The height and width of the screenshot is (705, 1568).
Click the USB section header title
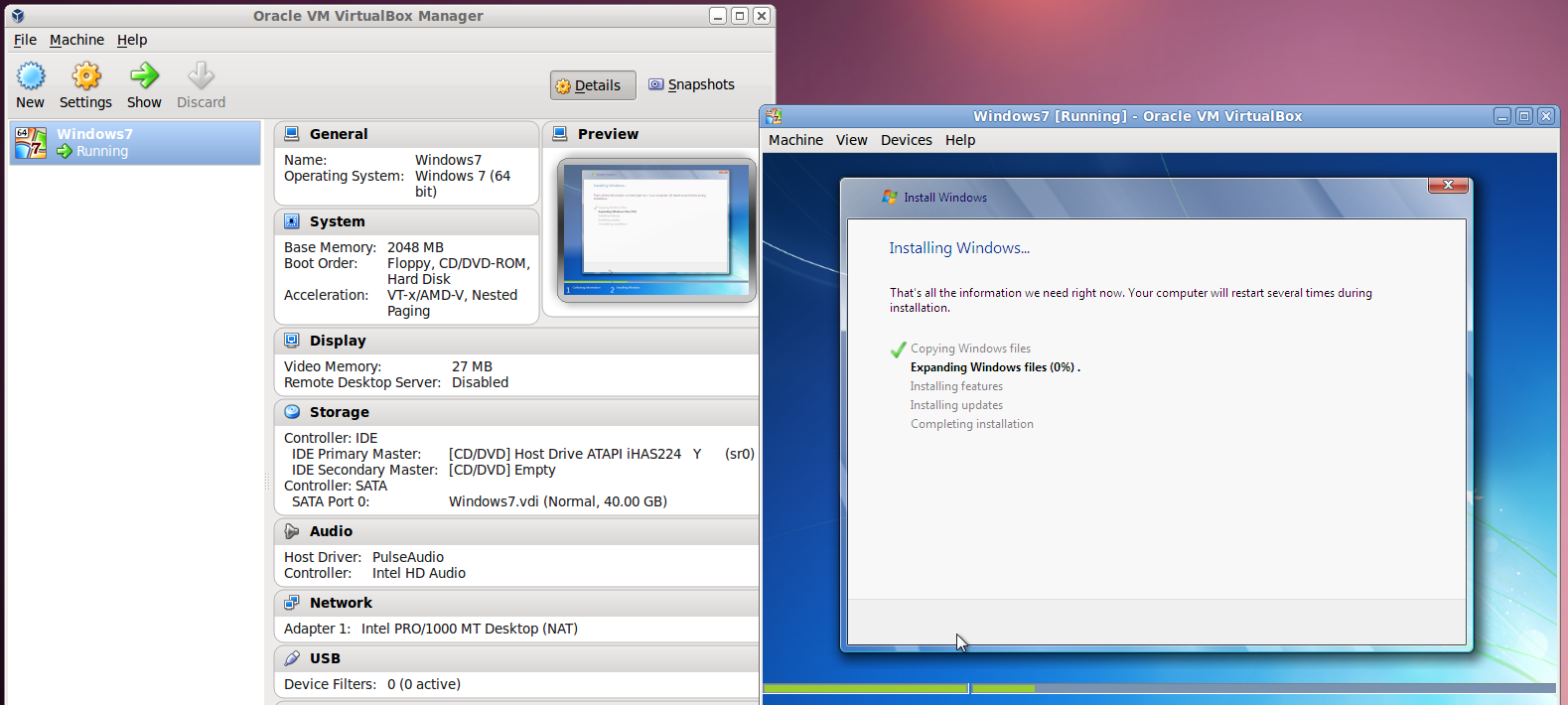(325, 658)
